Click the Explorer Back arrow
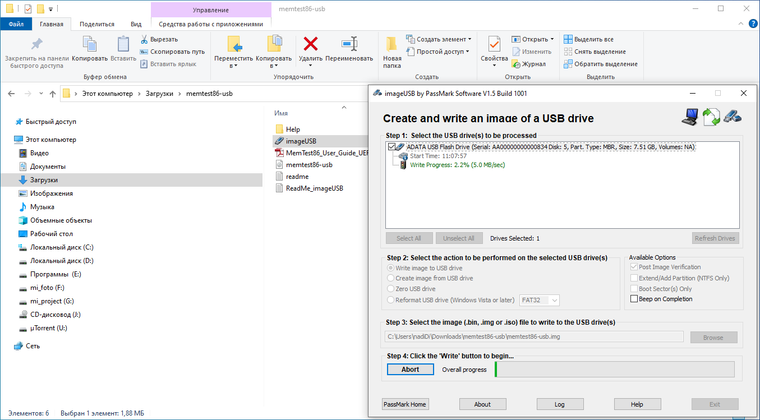This screenshot has width=760, height=420. pyautogui.click(x=12, y=93)
